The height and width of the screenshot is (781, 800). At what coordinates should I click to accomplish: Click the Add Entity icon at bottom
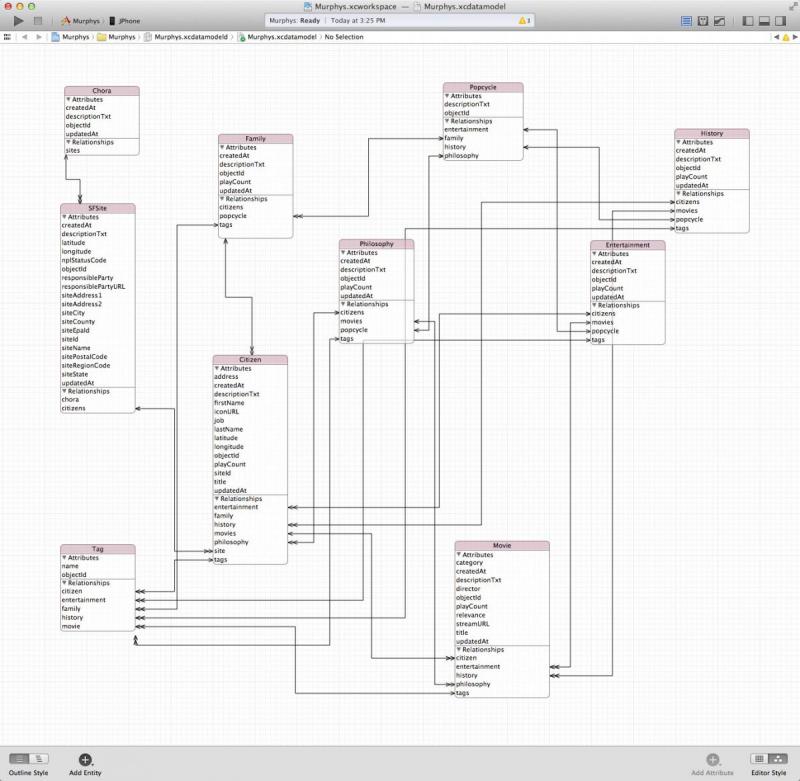coord(84,760)
